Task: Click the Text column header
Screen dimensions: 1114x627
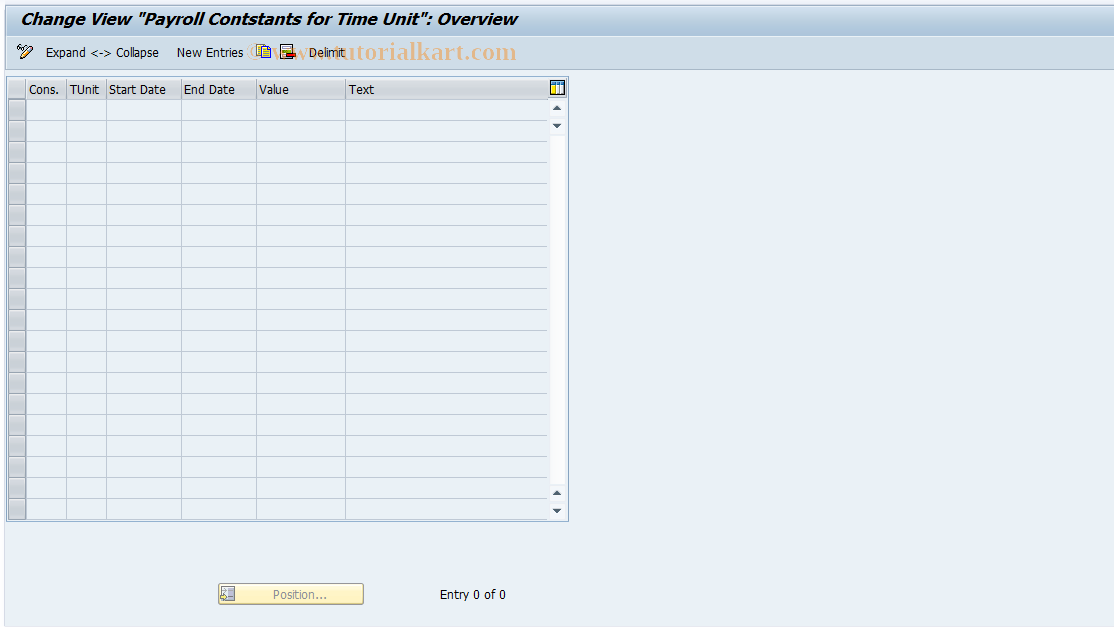Action: [446, 89]
